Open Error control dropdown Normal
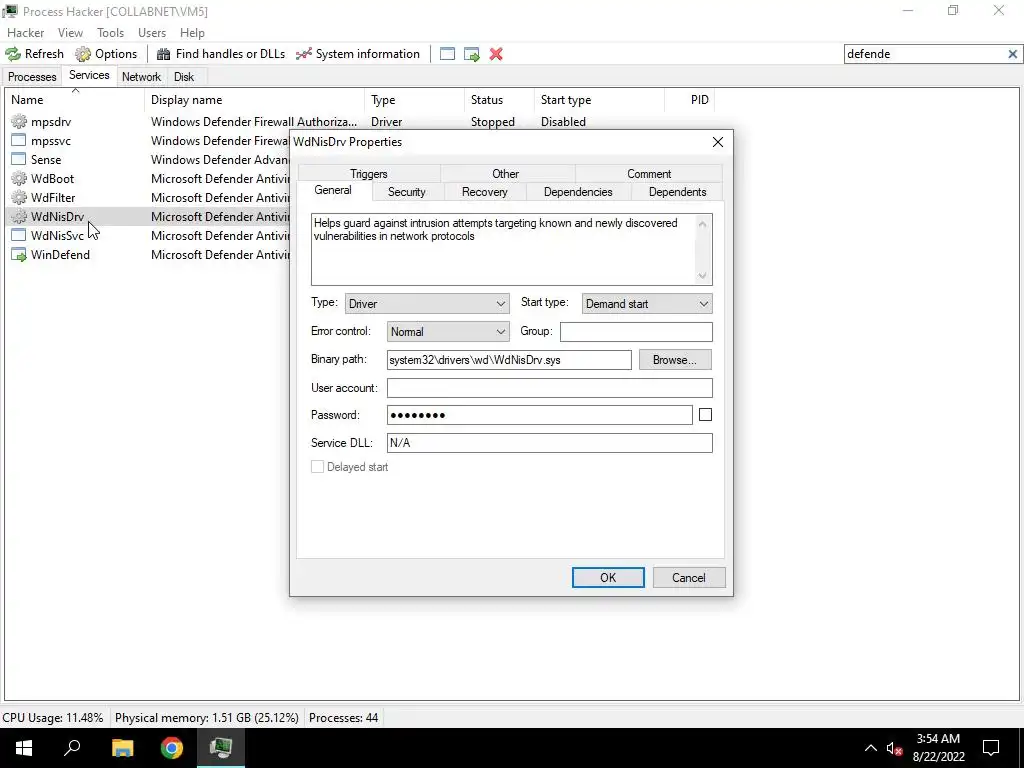 pyautogui.click(x=448, y=332)
